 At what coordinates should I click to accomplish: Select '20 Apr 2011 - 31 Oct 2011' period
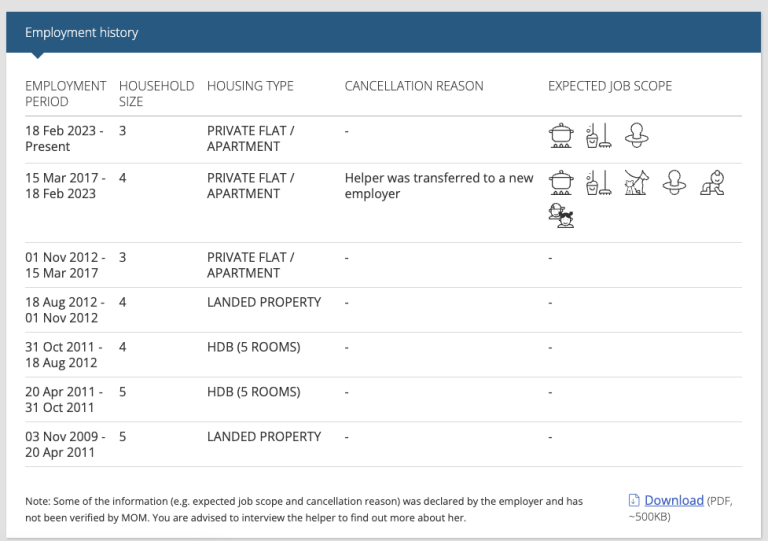click(64, 400)
